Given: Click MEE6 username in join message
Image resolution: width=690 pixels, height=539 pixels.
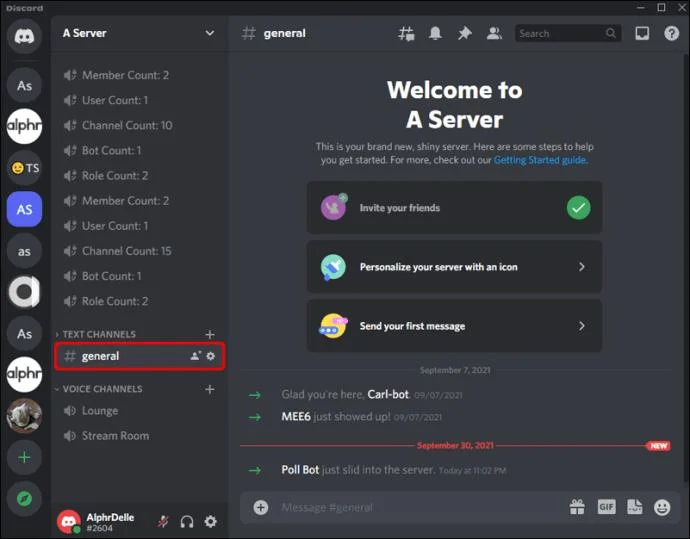Looking at the screenshot, I should (x=296, y=416).
